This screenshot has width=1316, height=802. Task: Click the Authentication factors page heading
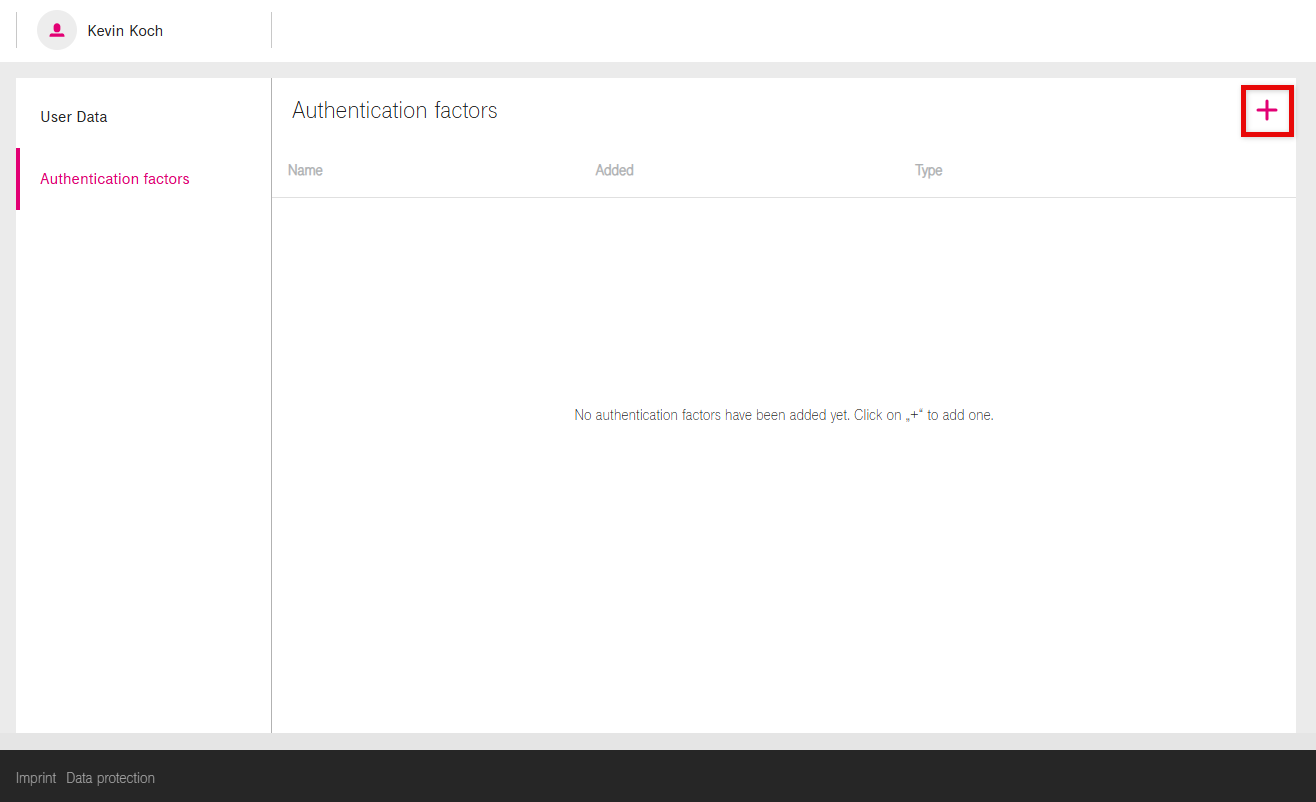[394, 111]
